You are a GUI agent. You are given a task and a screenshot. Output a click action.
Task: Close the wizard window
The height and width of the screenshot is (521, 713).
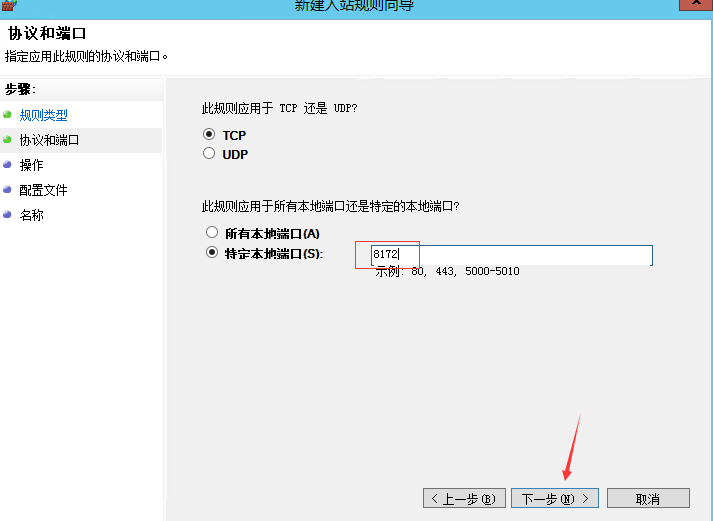tap(696, 4)
